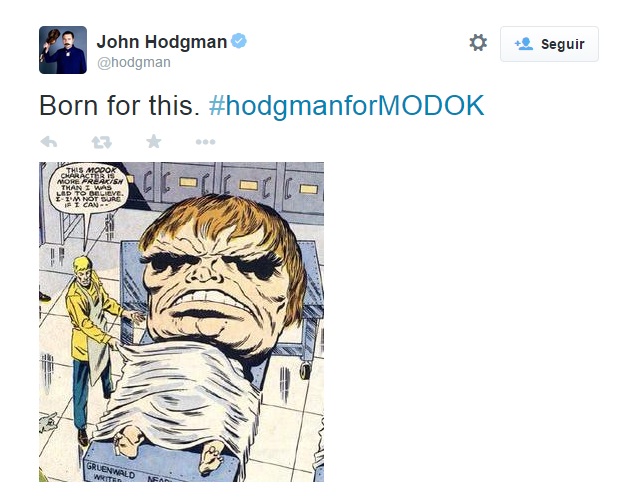Open the John Hodgman display name link
Screen dimensions: 639x502
click(162, 42)
